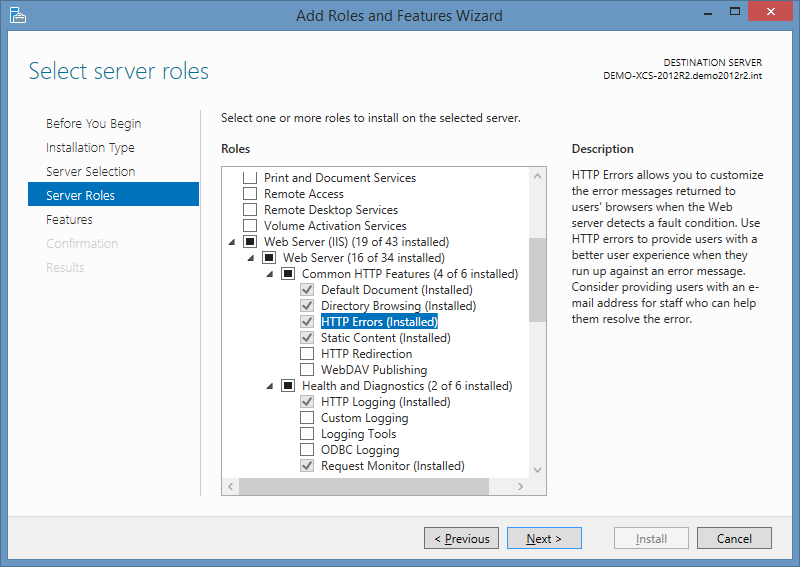The height and width of the screenshot is (567, 800).
Task: Maximize the wizard window
Action: pos(735,11)
